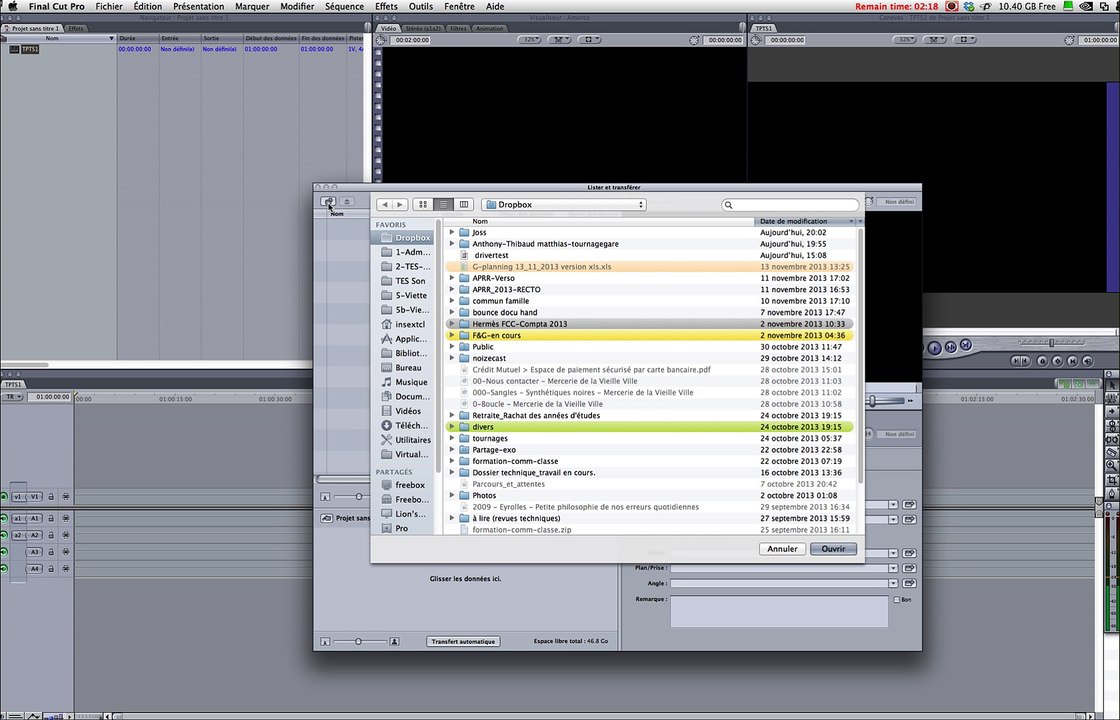Select the tournages folder row
The image size is (1120, 720).
[x=649, y=439]
